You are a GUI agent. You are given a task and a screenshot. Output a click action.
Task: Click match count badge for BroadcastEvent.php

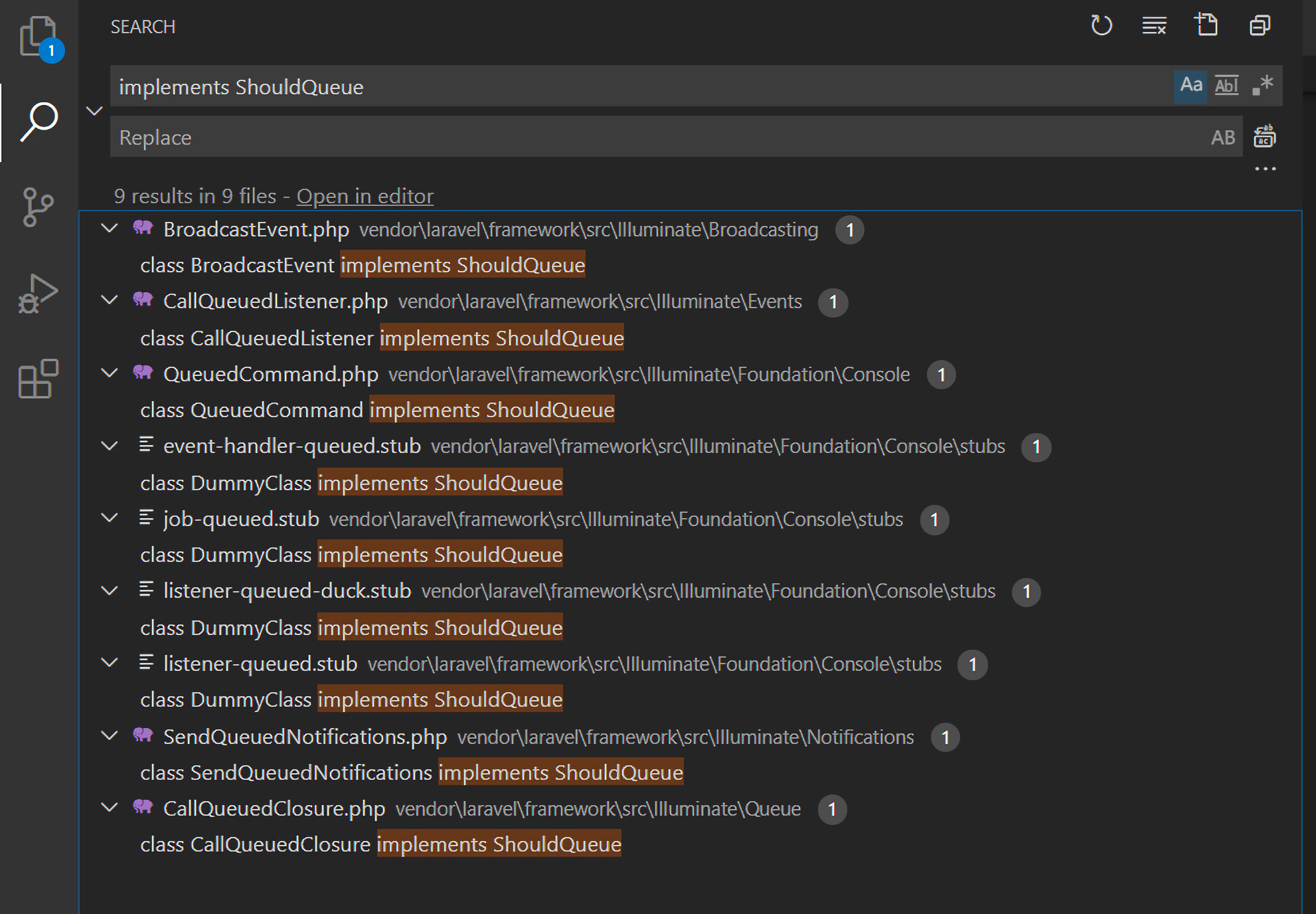(849, 230)
